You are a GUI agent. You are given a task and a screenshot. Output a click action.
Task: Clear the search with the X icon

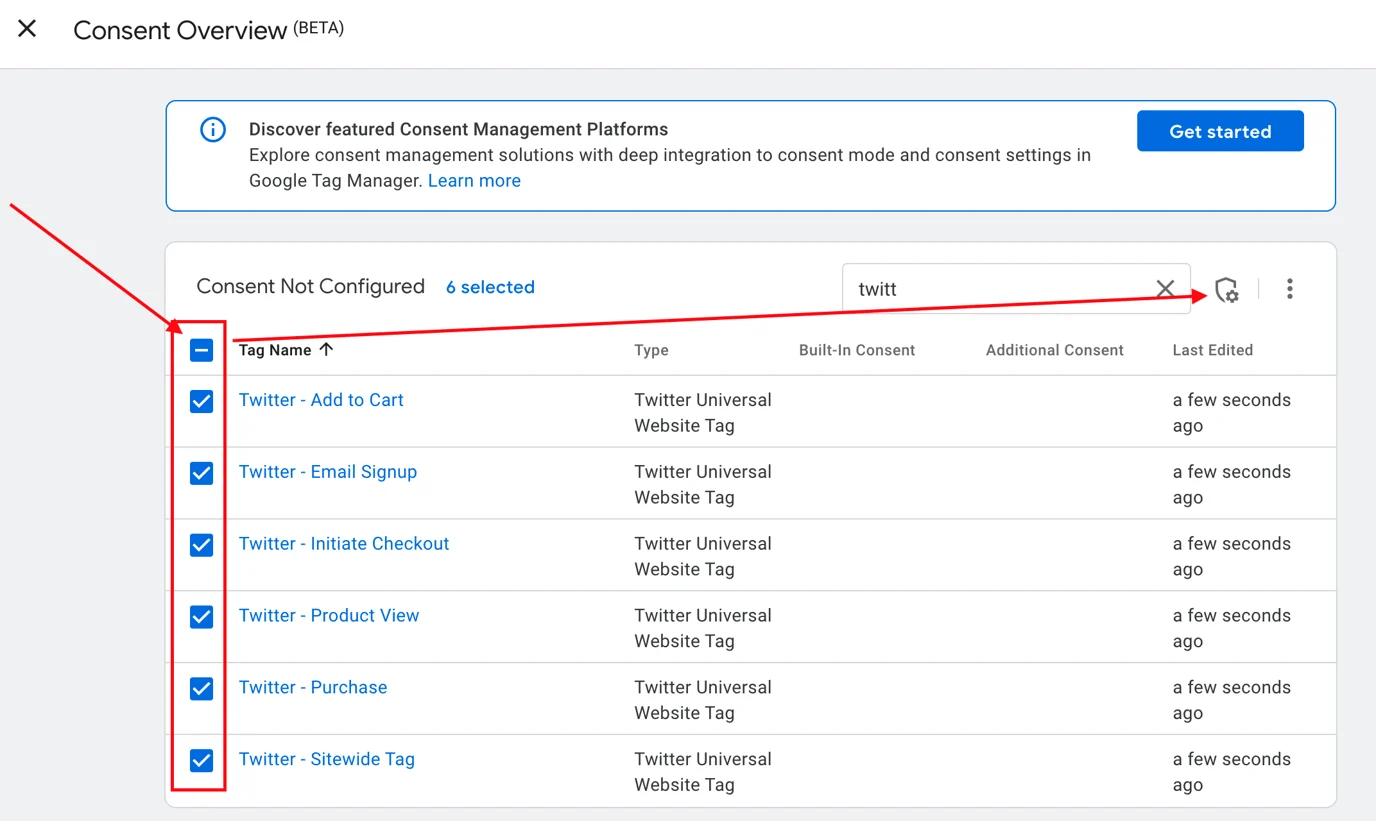1165,289
